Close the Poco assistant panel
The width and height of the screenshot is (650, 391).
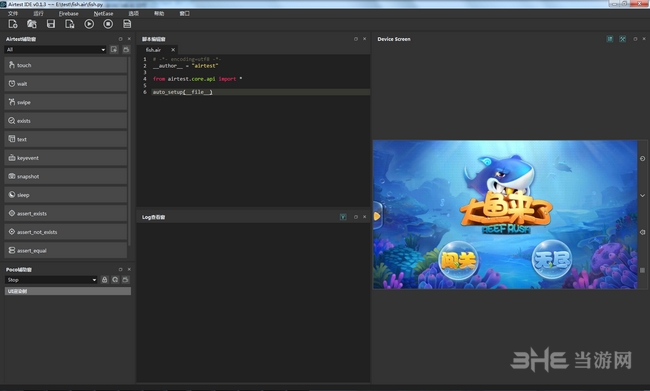click(x=129, y=270)
